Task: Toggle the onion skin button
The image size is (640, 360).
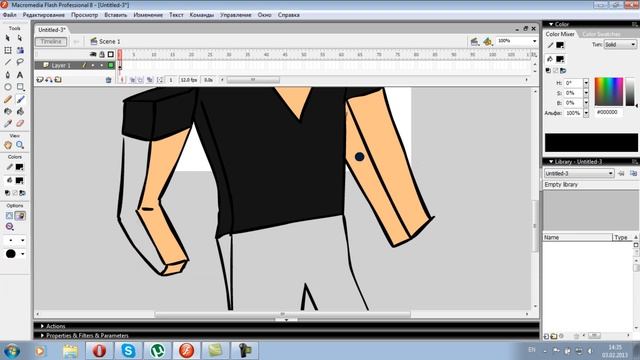Action: (132, 80)
